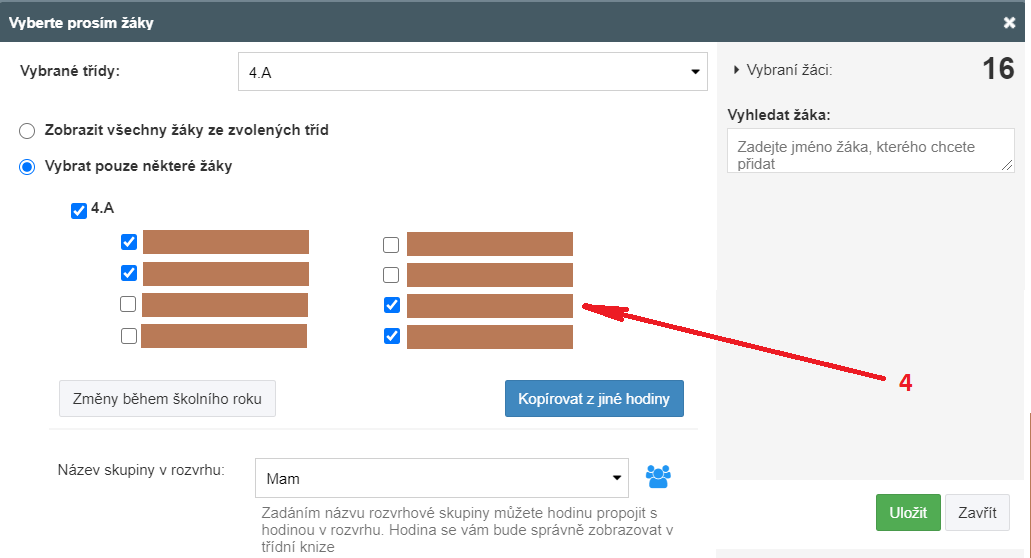Open the 'Název skupiny v rozvrhu' dropdown
Viewport: 1031px width, 558px height.
pos(442,478)
